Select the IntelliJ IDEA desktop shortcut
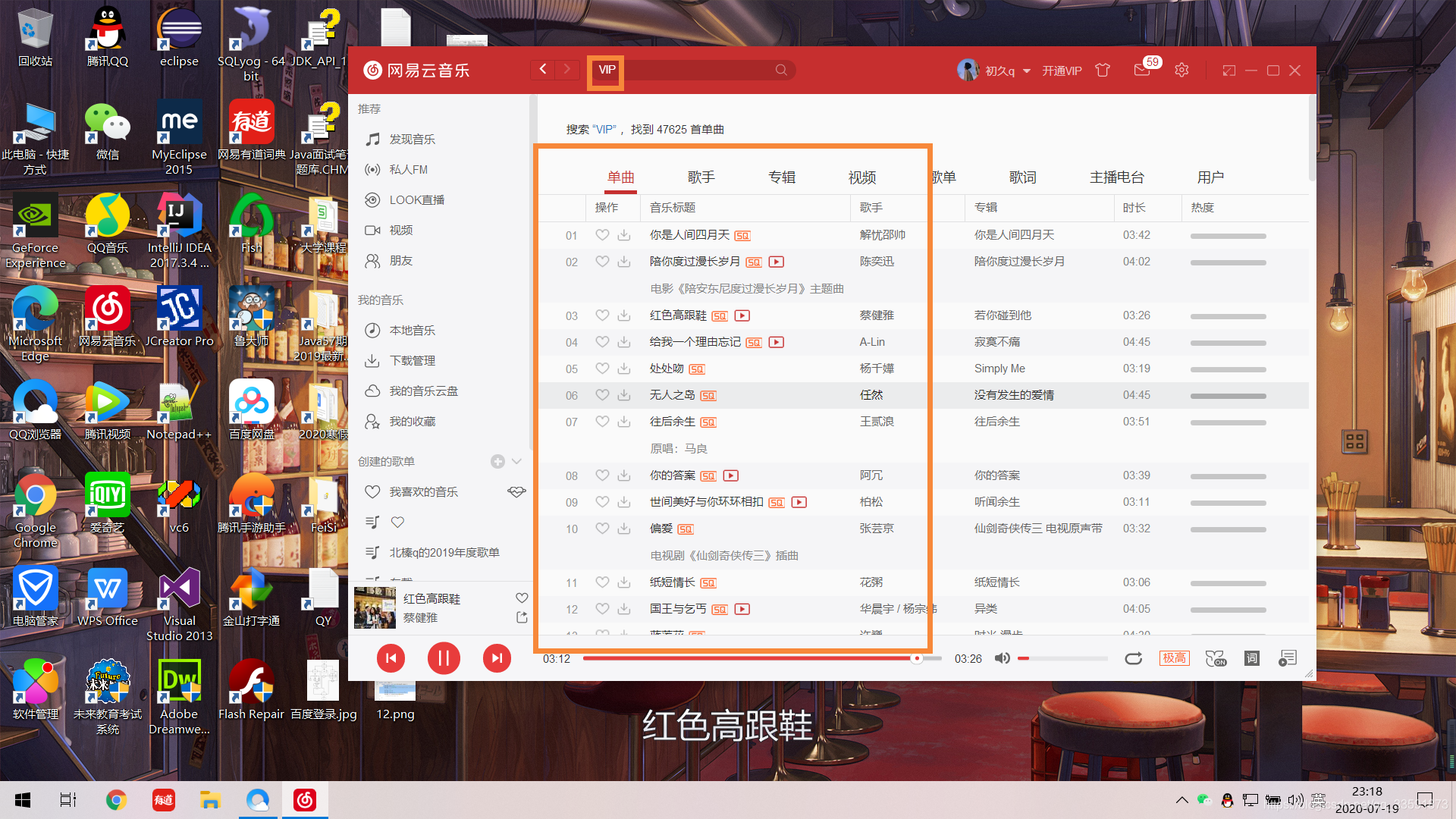Screen dimensions: 1456x819 click(x=179, y=231)
